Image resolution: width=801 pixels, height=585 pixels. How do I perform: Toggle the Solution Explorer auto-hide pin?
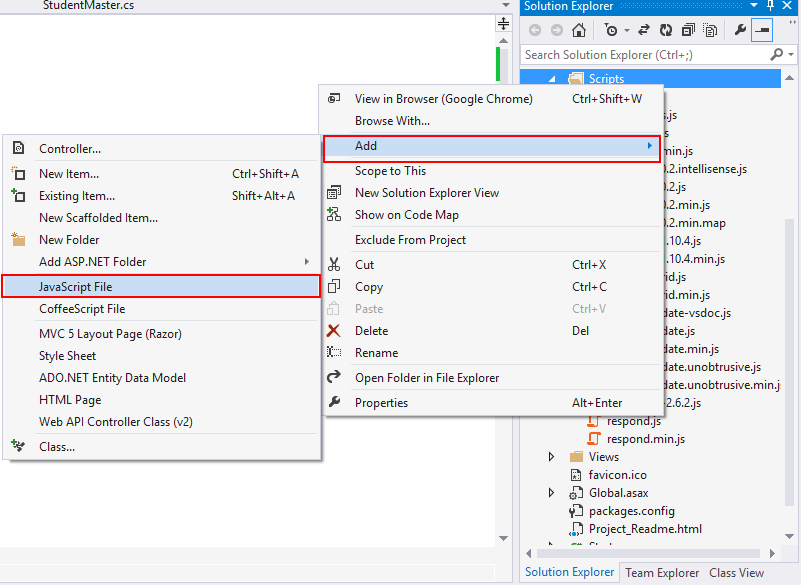click(770, 5)
